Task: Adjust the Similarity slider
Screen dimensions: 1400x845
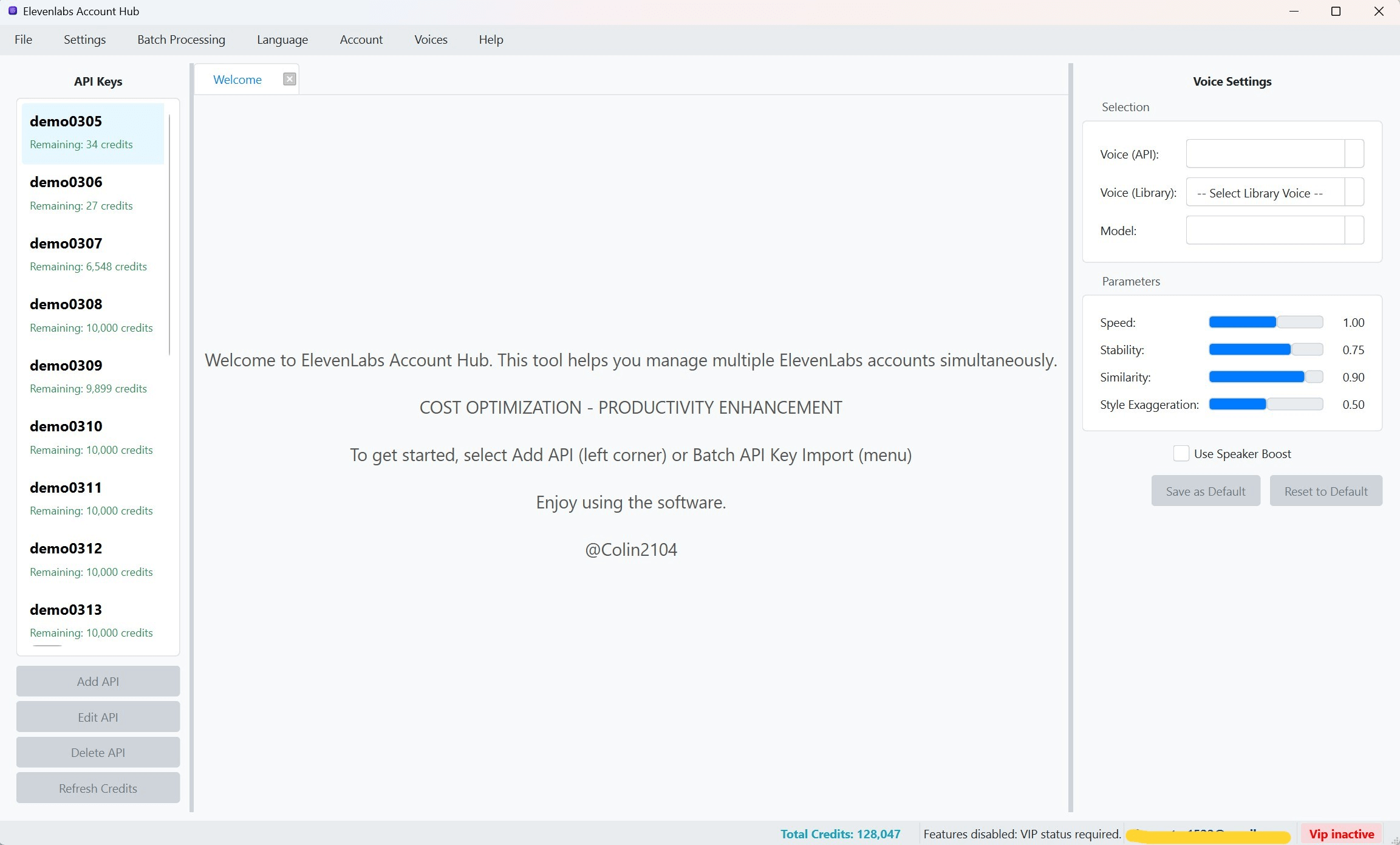Action: coord(1266,377)
